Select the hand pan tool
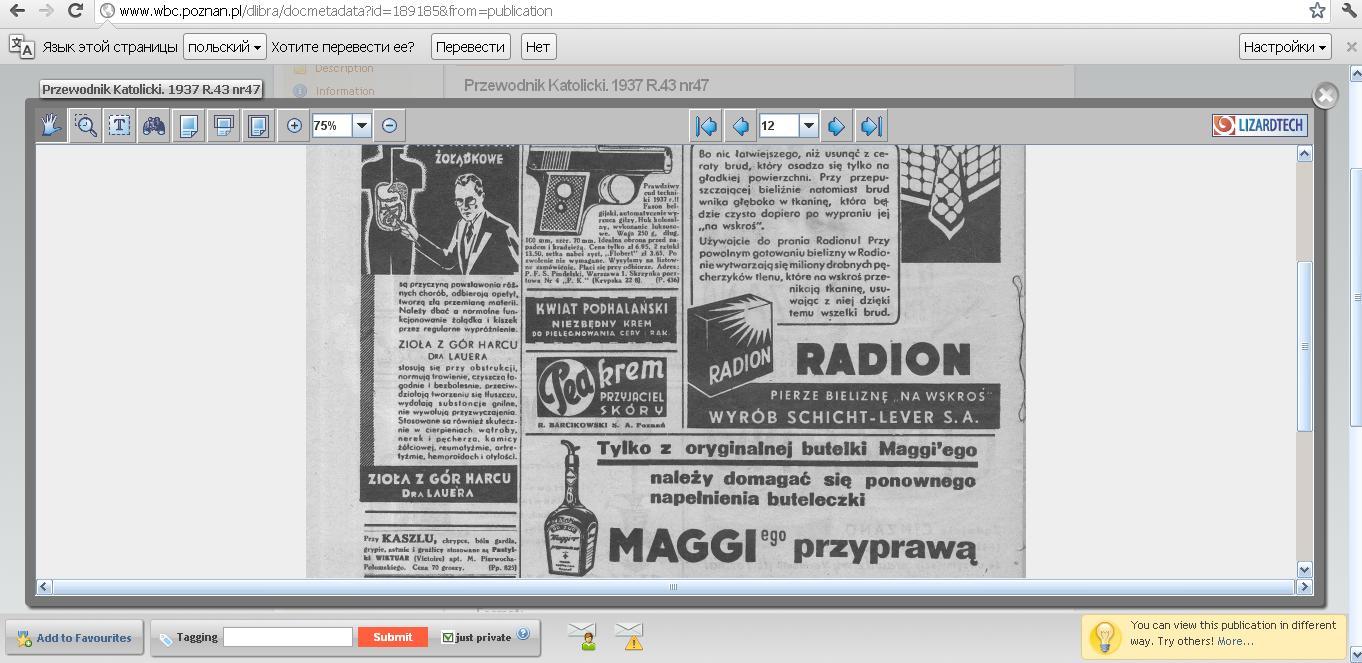1362x663 pixels. click(52, 126)
